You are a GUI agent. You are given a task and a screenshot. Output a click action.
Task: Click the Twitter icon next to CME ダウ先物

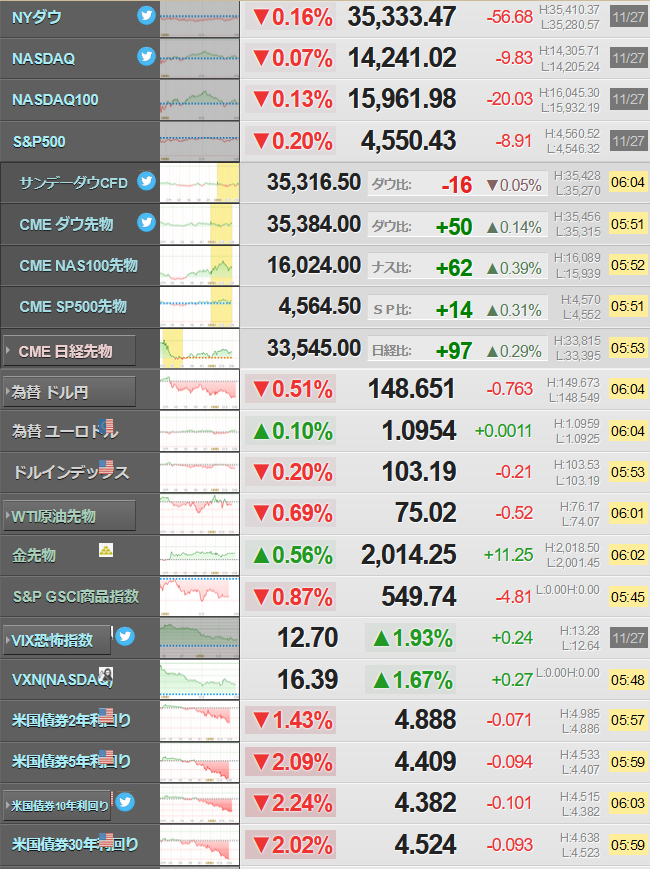pyautogui.click(x=146, y=222)
